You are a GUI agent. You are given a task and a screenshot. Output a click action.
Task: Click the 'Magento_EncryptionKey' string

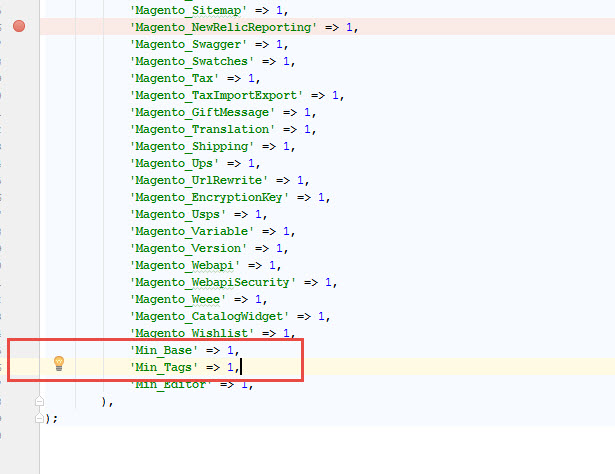click(209, 197)
